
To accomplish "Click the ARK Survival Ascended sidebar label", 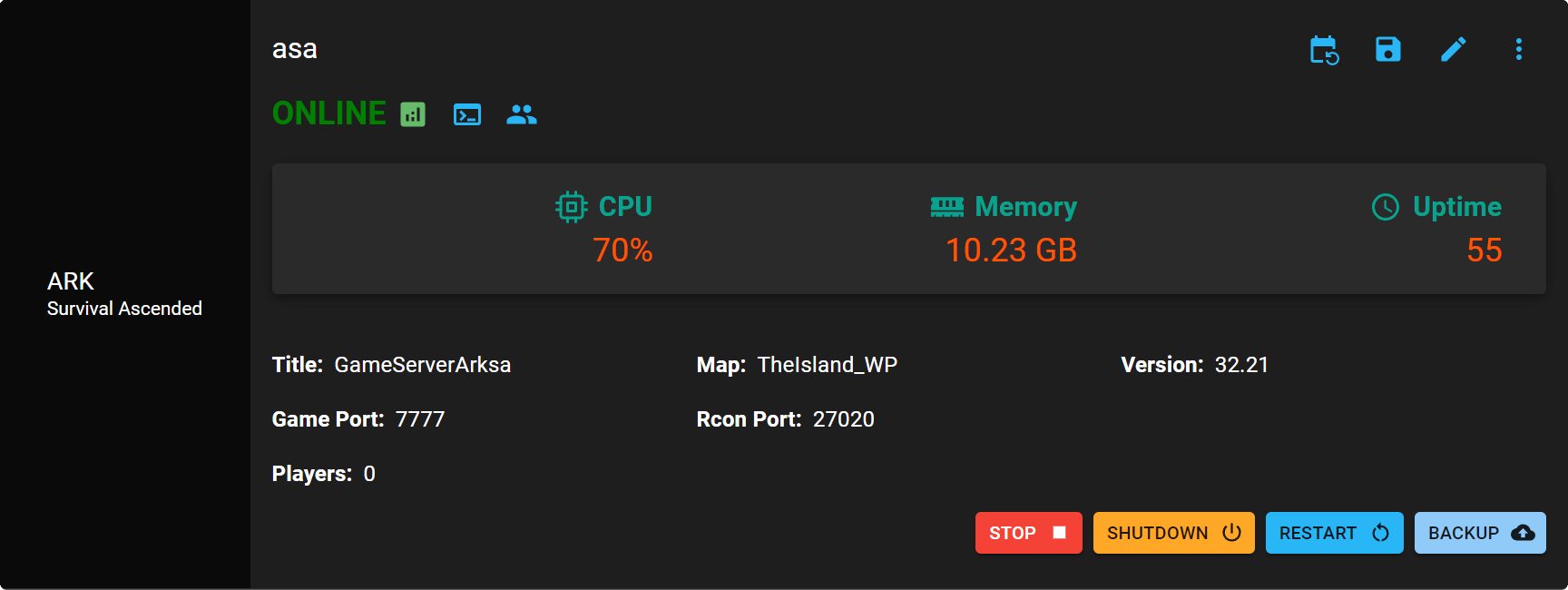I will [x=124, y=294].
